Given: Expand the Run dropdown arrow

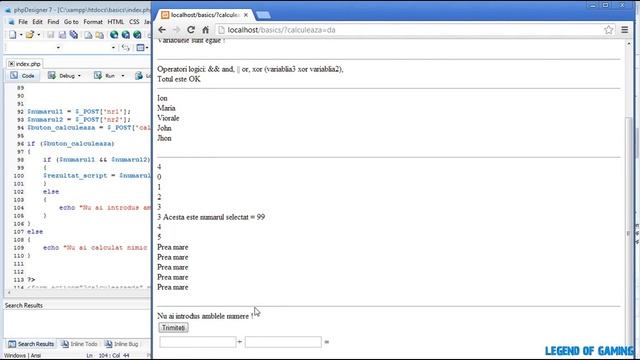Looking at the screenshot, I should point(122,76).
